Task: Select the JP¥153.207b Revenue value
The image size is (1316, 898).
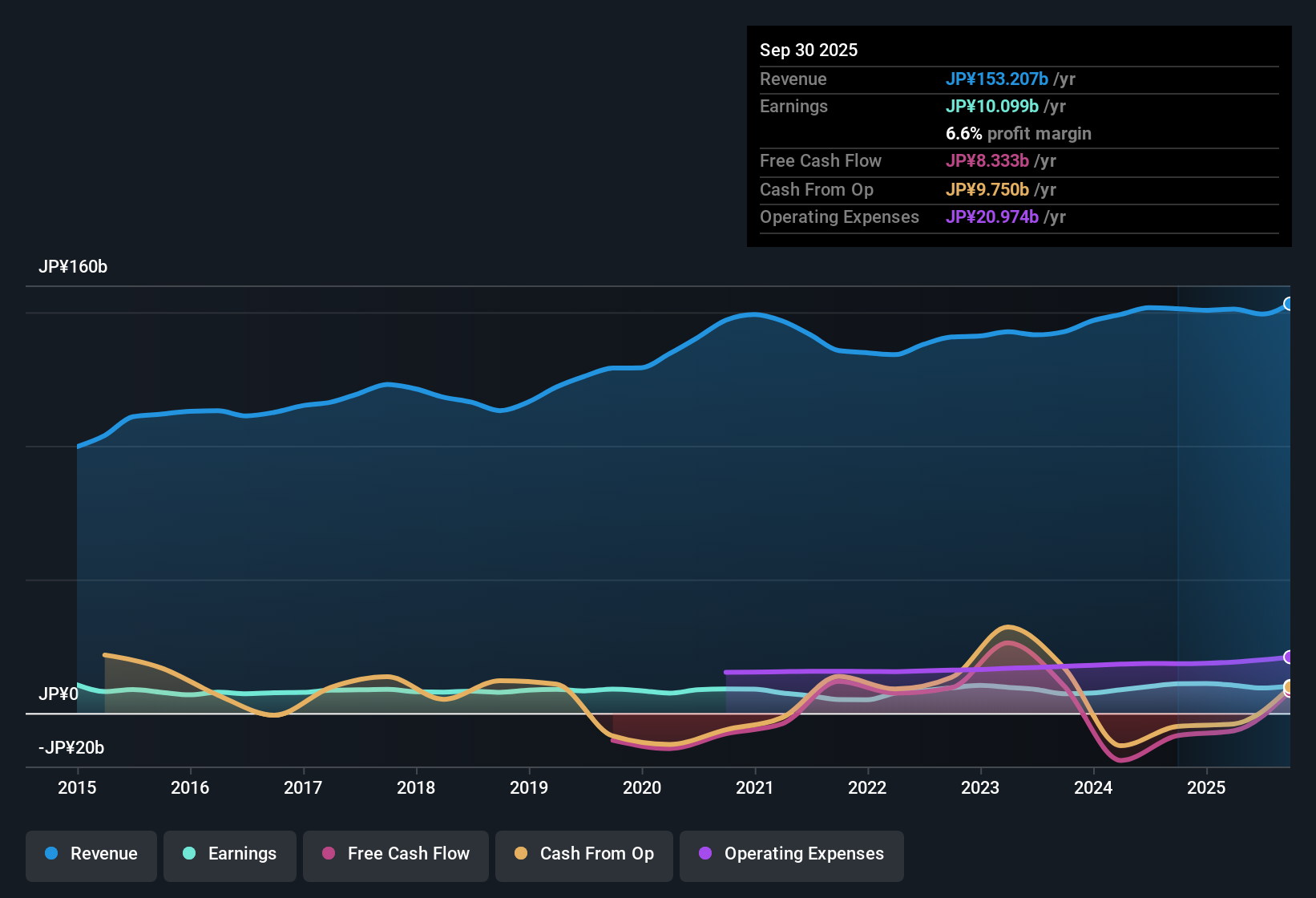Action: pyautogui.click(x=997, y=79)
